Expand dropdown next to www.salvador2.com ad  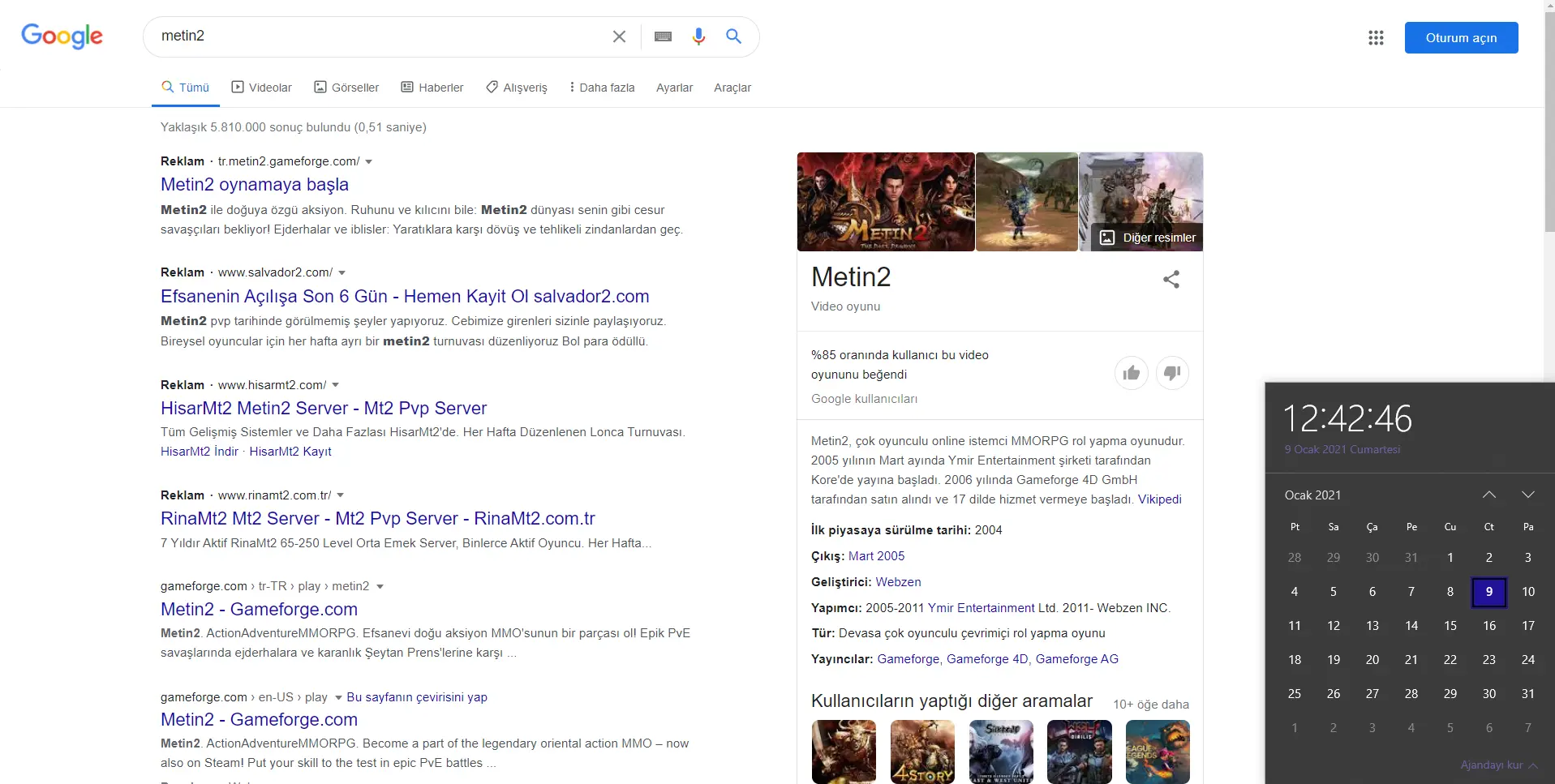click(341, 273)
